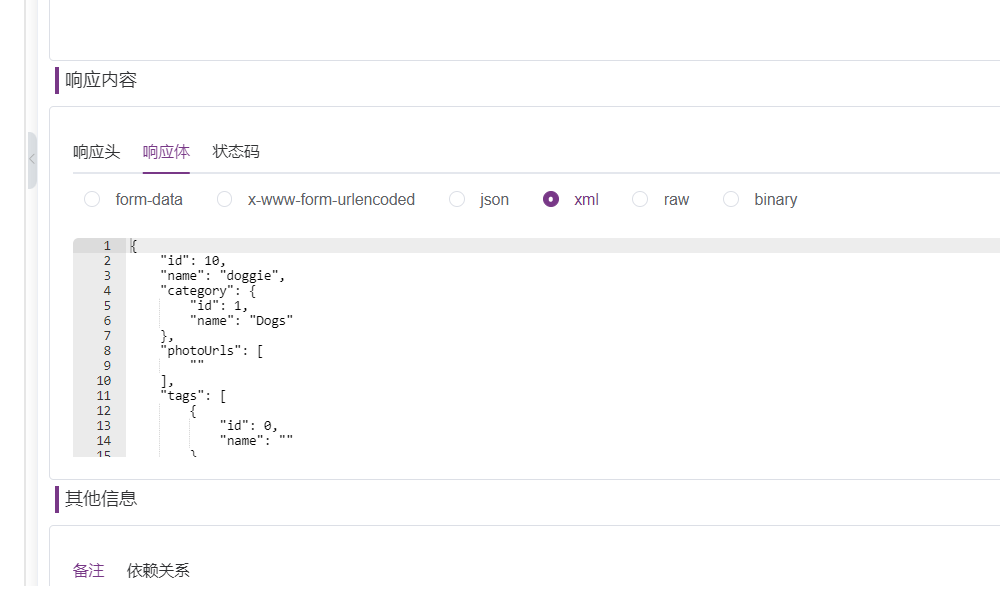Select the json radio button
The width and height of the screenshot is (1000, 593).
point(457,200)
